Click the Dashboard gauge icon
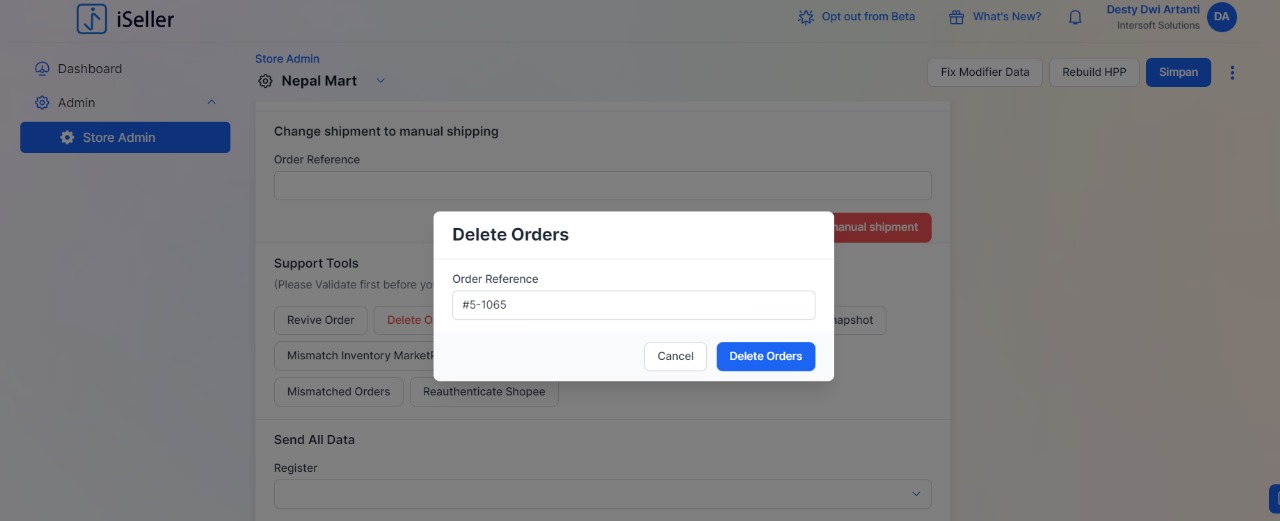 click(x=42, y=69)
